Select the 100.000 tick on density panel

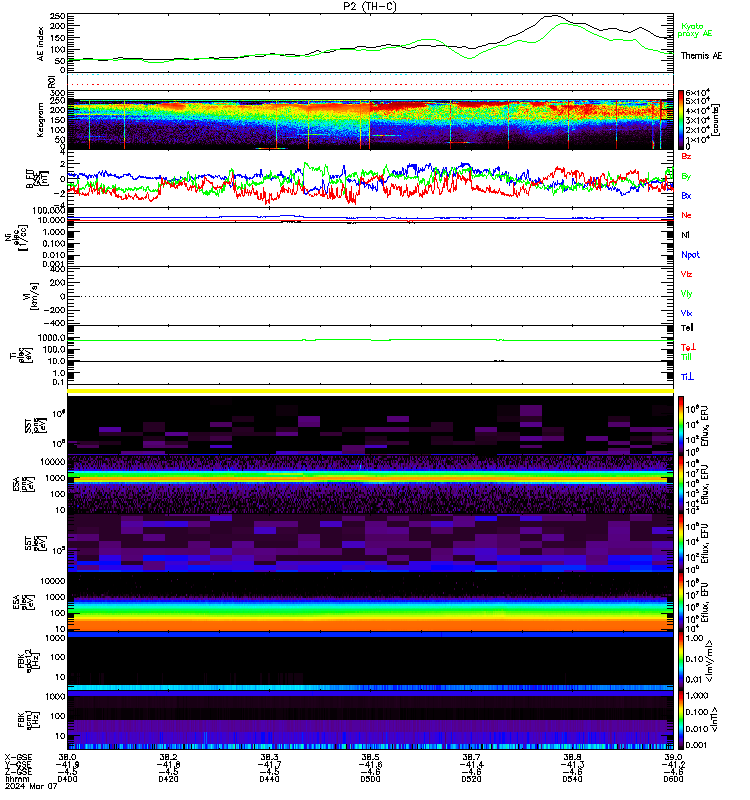(48, 210)
